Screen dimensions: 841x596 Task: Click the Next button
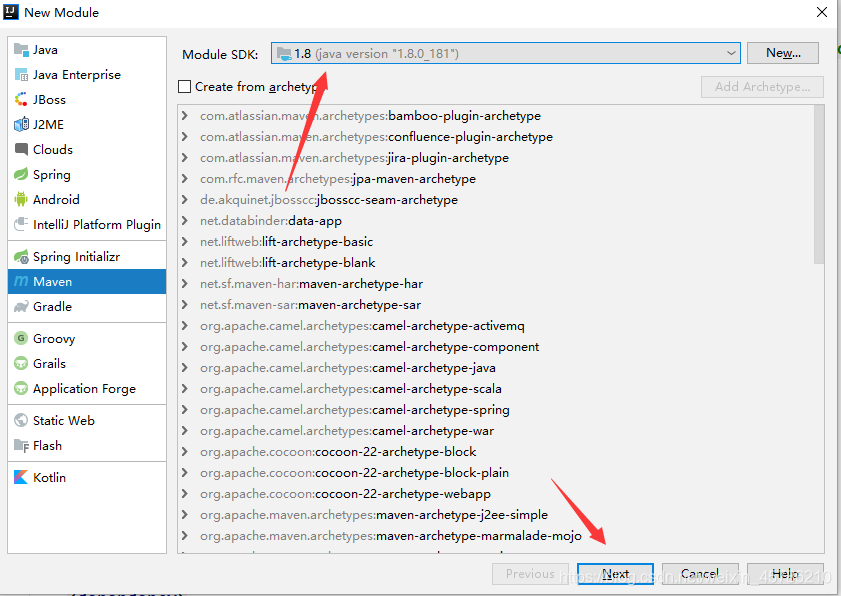coord(615,573)
